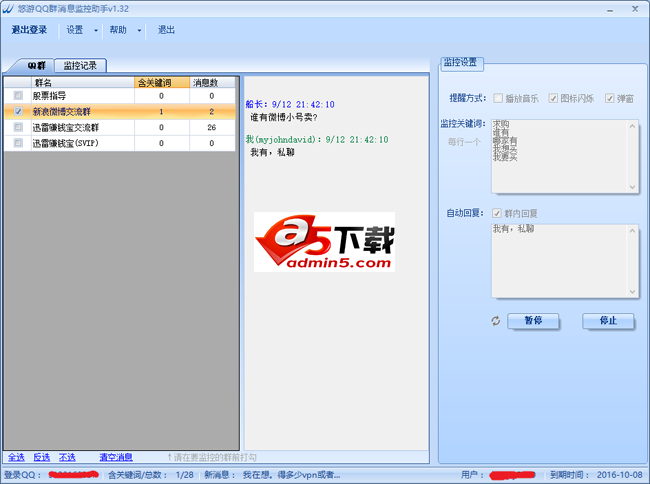Select the 新浪微博交流群 row name

(62, 111)
